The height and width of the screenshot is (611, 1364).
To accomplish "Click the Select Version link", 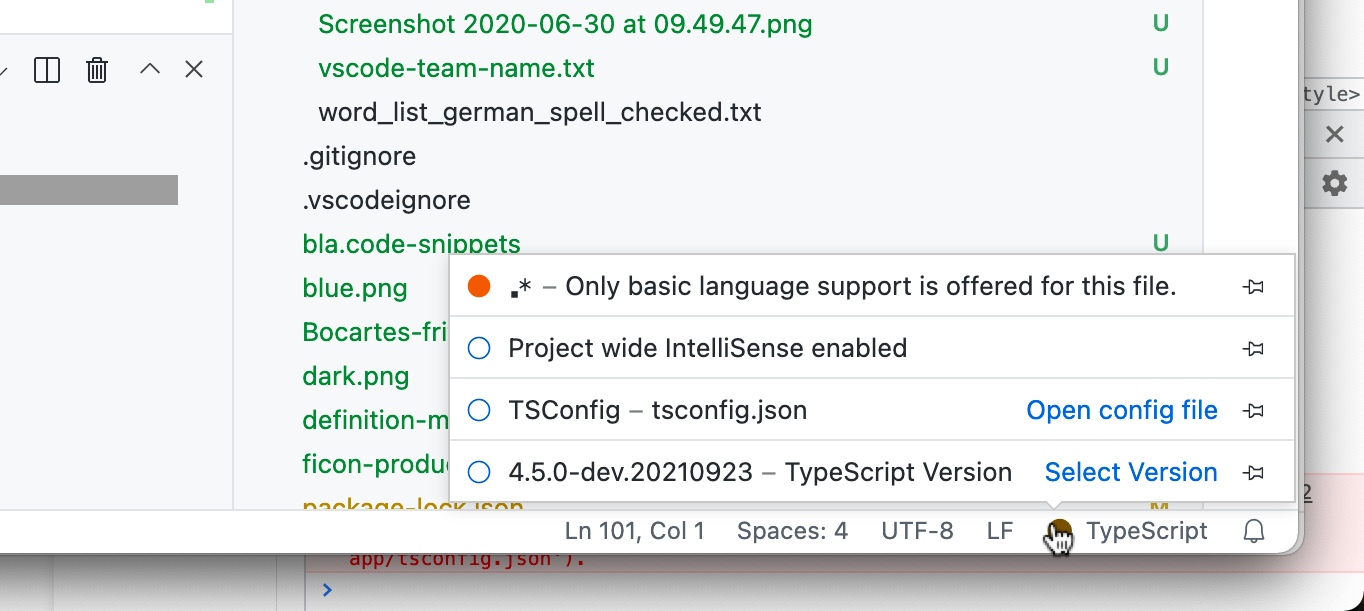I will (1130, 472).
